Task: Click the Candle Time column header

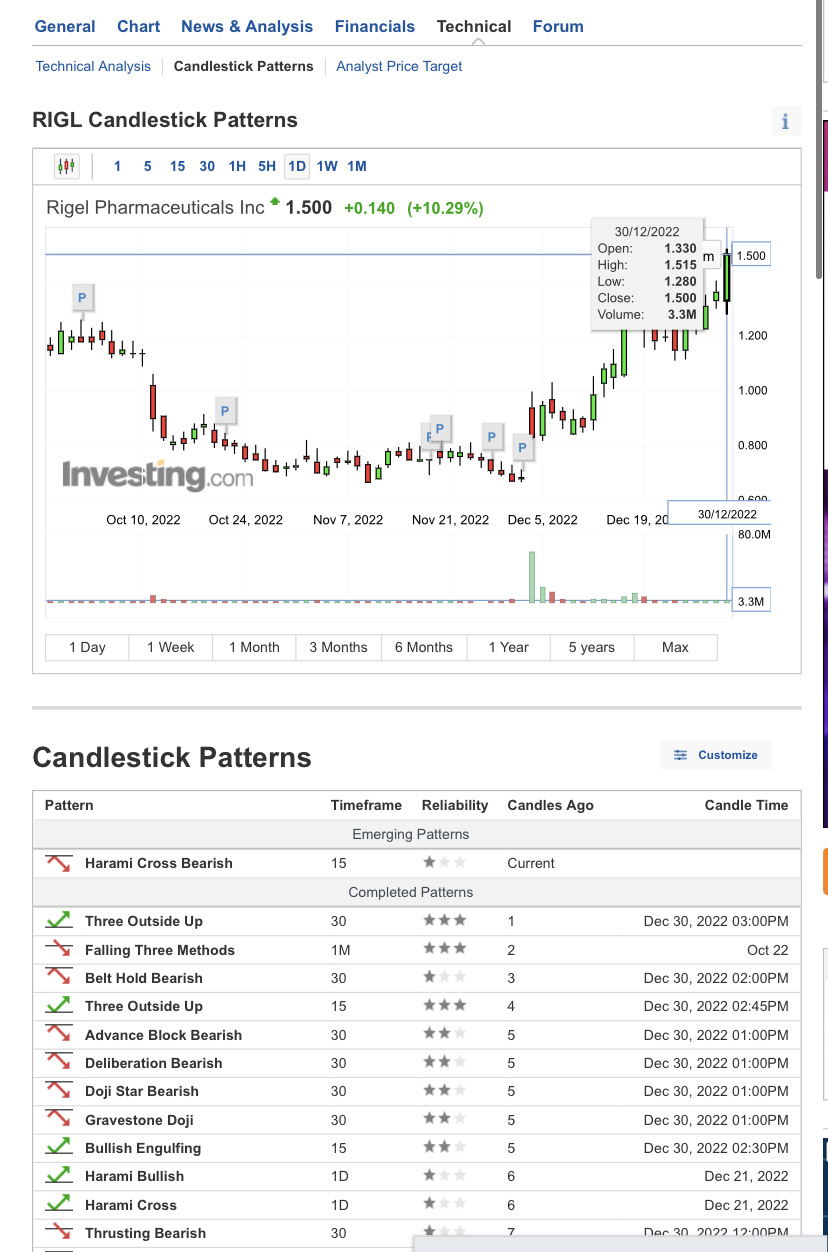Action: [x=746, y=805]
